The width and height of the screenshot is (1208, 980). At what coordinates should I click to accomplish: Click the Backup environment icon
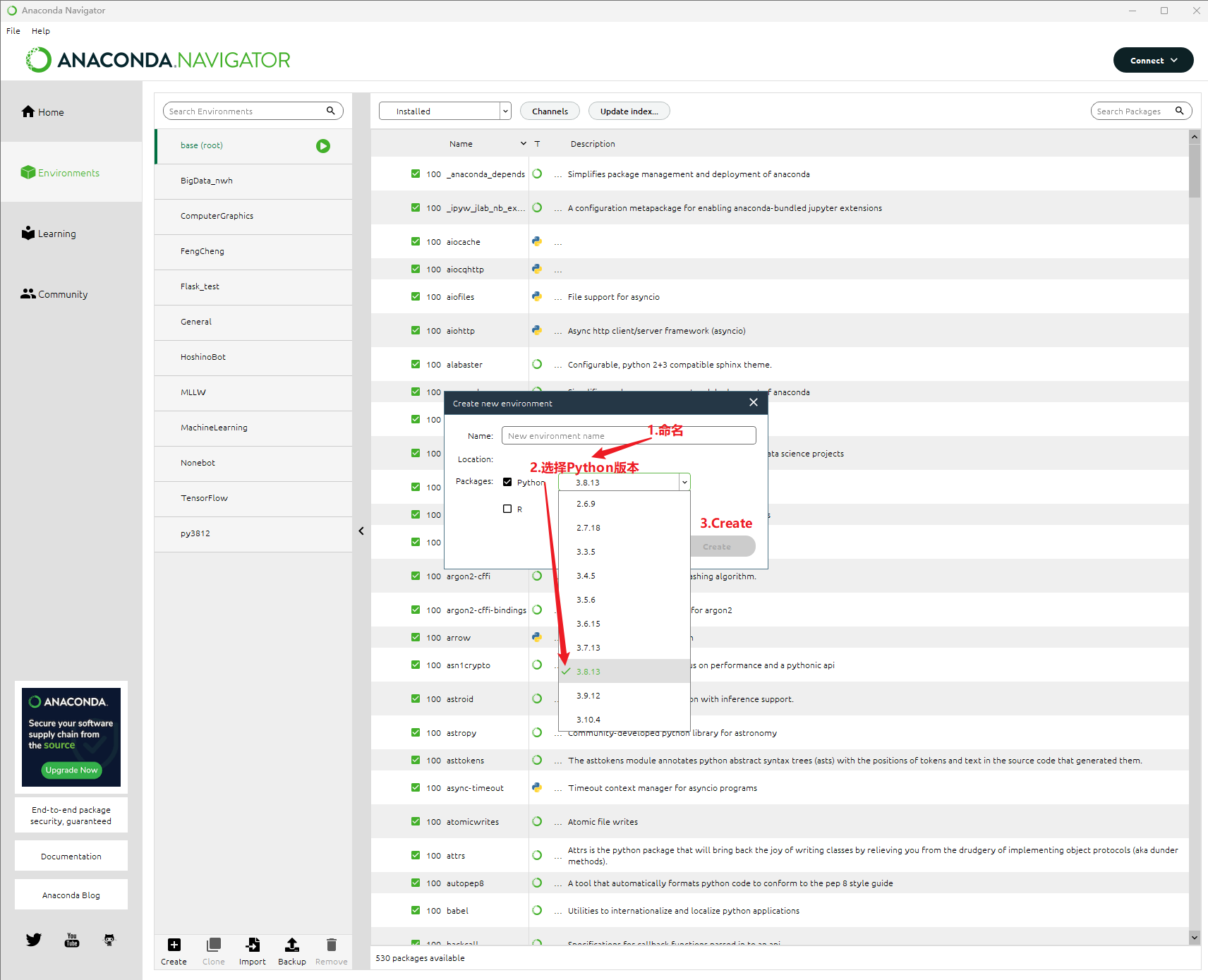tap(292, 945)
